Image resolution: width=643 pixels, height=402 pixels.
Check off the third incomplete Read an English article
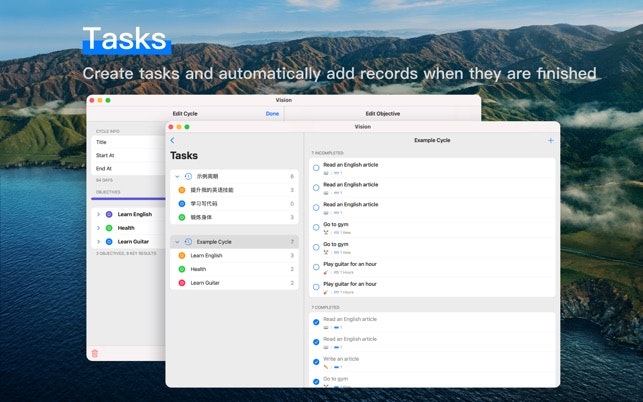316,208
